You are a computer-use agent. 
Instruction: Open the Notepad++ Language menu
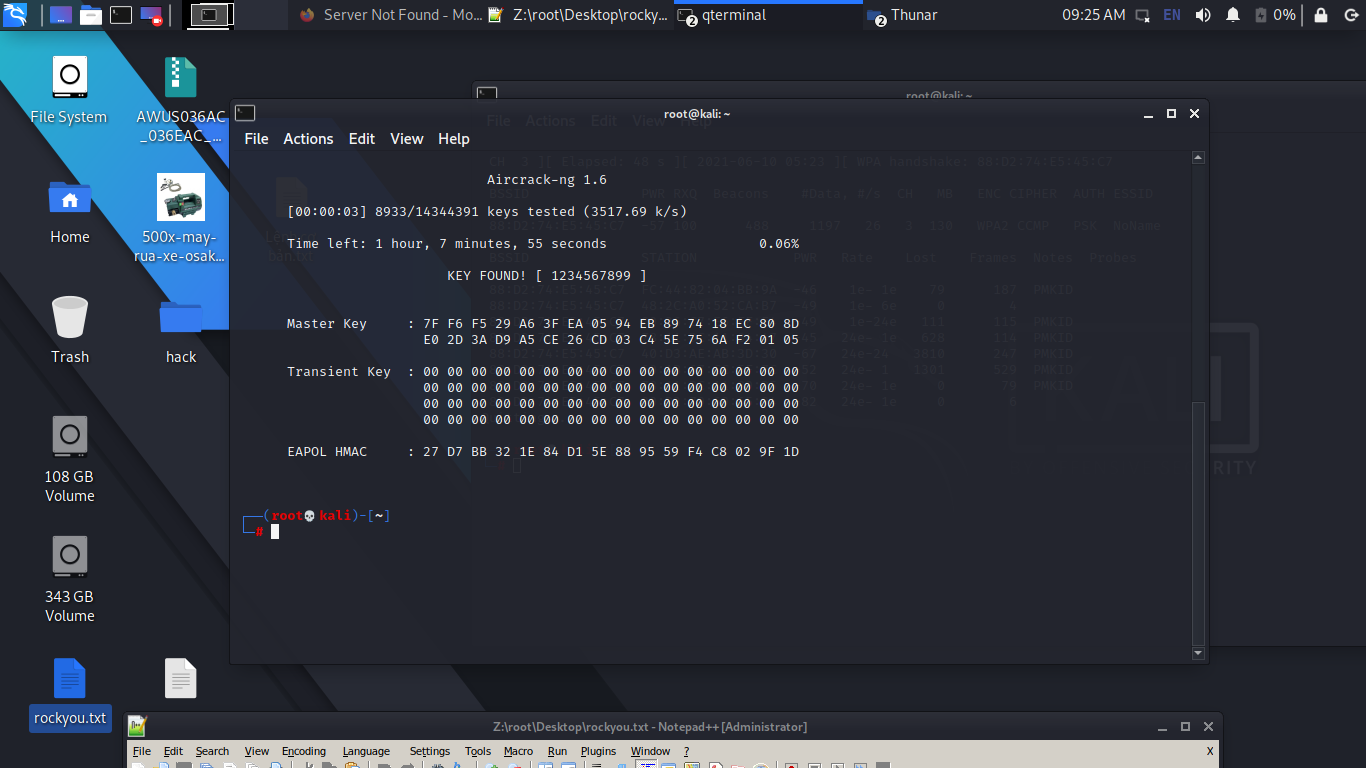pos(366,751)
